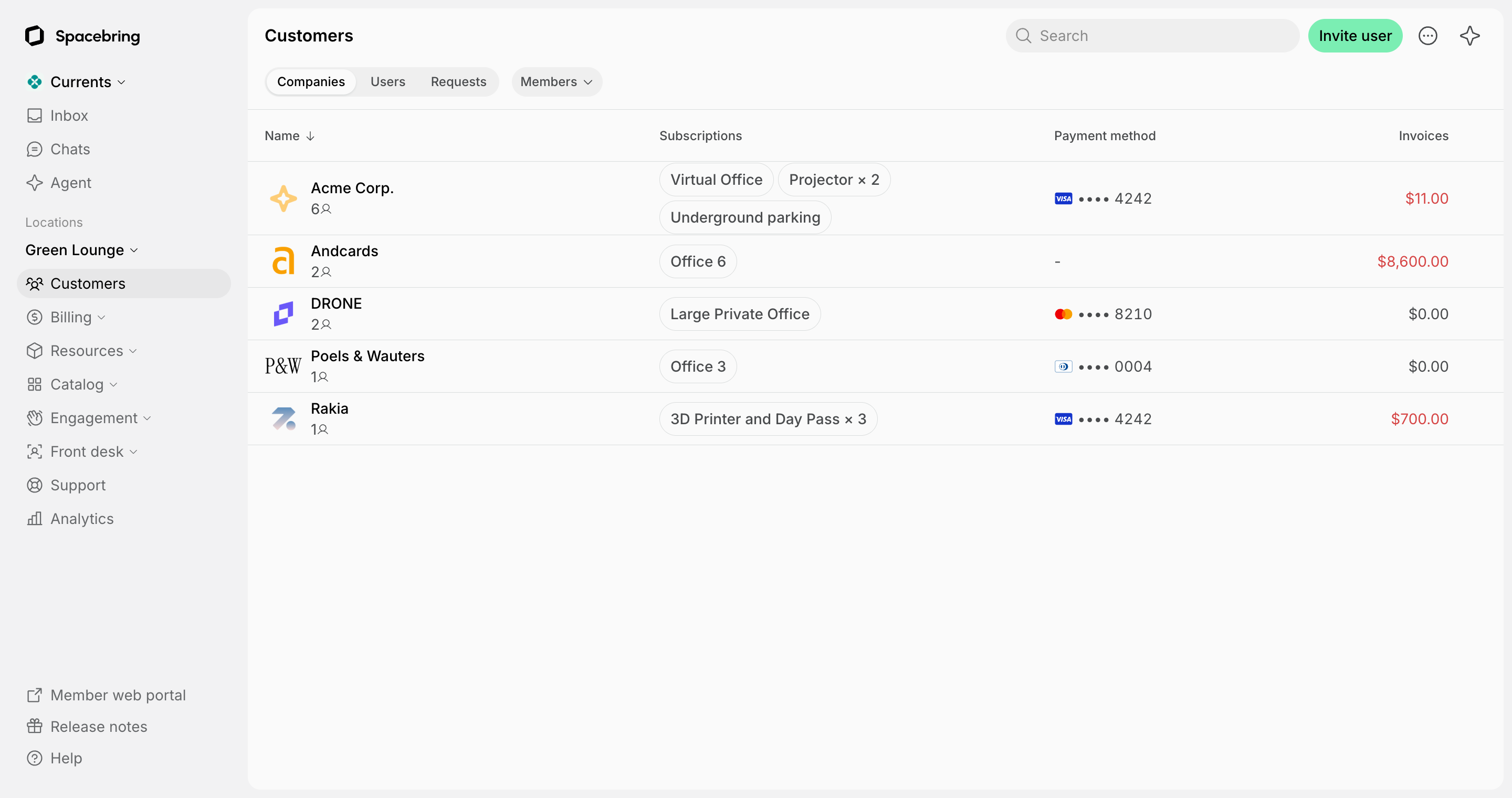The image size is (1512, 798).
Task: Click the Large Private Office tag
Action: click(x=740, y=314)
